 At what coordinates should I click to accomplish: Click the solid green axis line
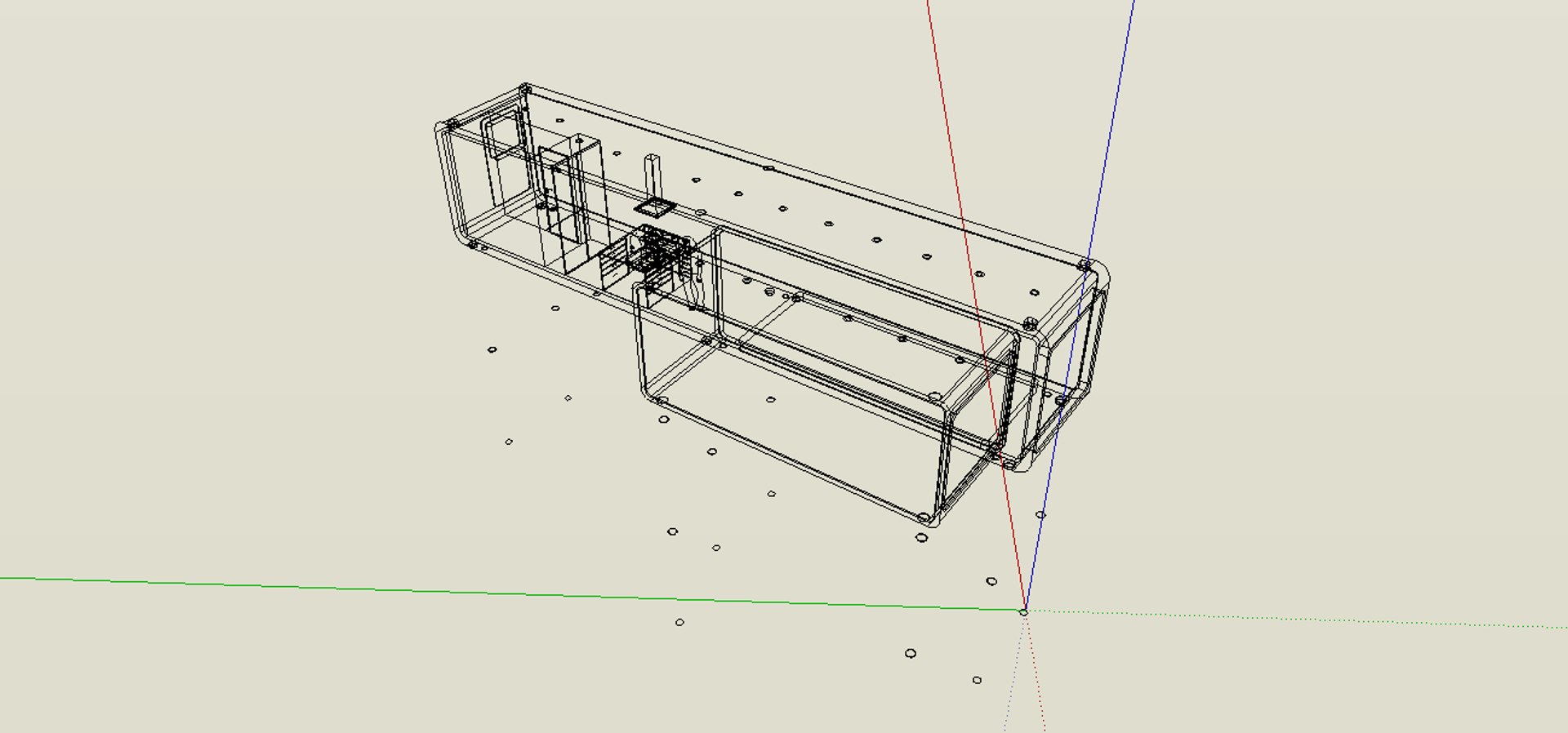pos(511,593)
